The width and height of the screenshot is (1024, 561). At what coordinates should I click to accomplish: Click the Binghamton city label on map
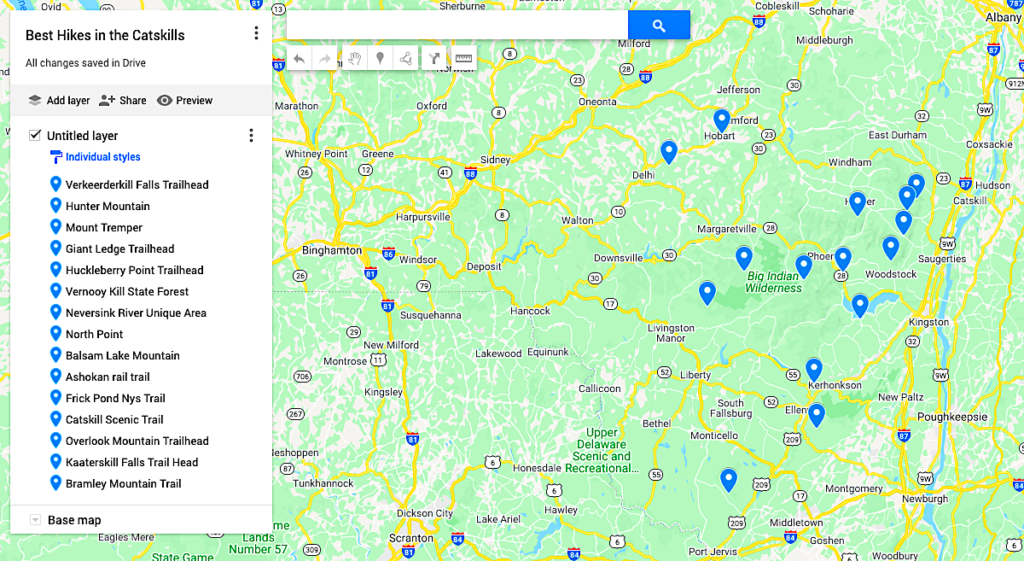(332, 250)
